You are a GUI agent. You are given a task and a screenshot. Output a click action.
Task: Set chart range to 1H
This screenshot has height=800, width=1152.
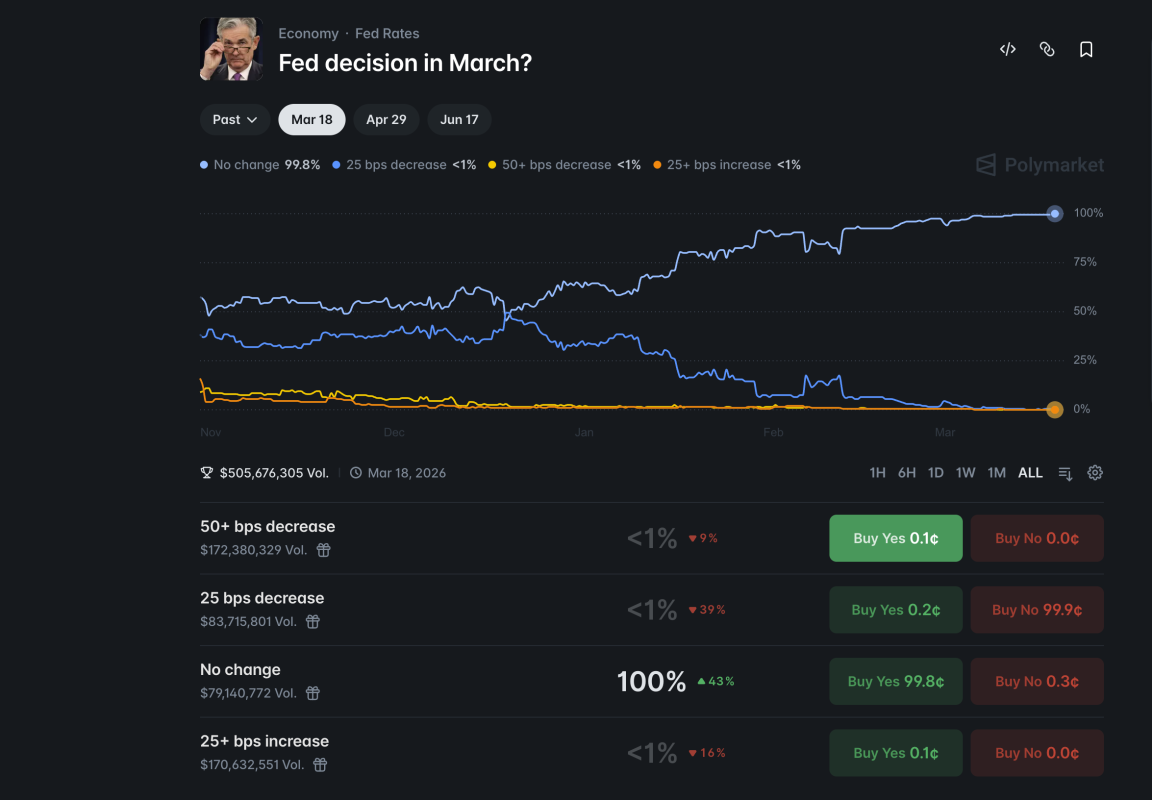pos(877,473)
